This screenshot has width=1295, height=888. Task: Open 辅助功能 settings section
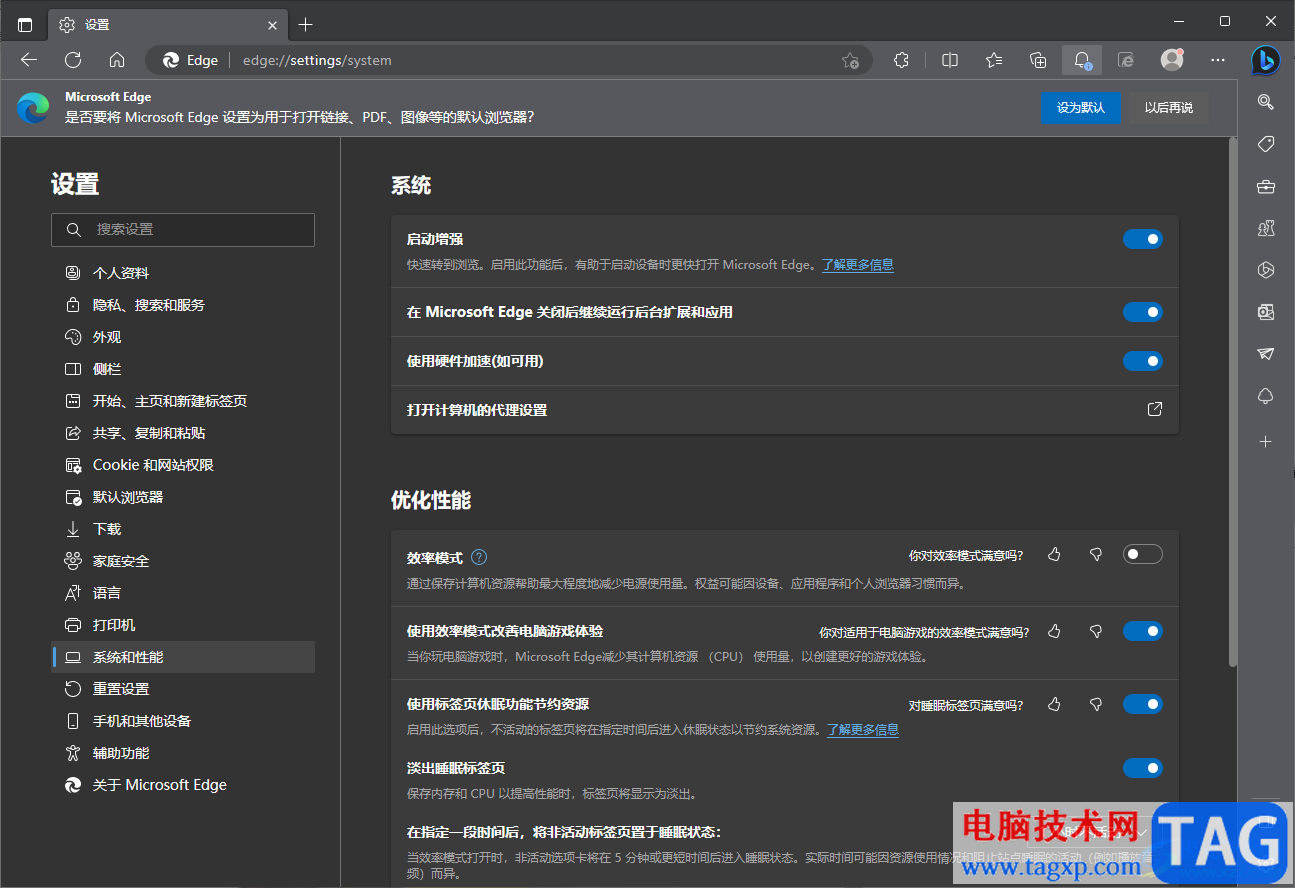click(x=183, y=753)
